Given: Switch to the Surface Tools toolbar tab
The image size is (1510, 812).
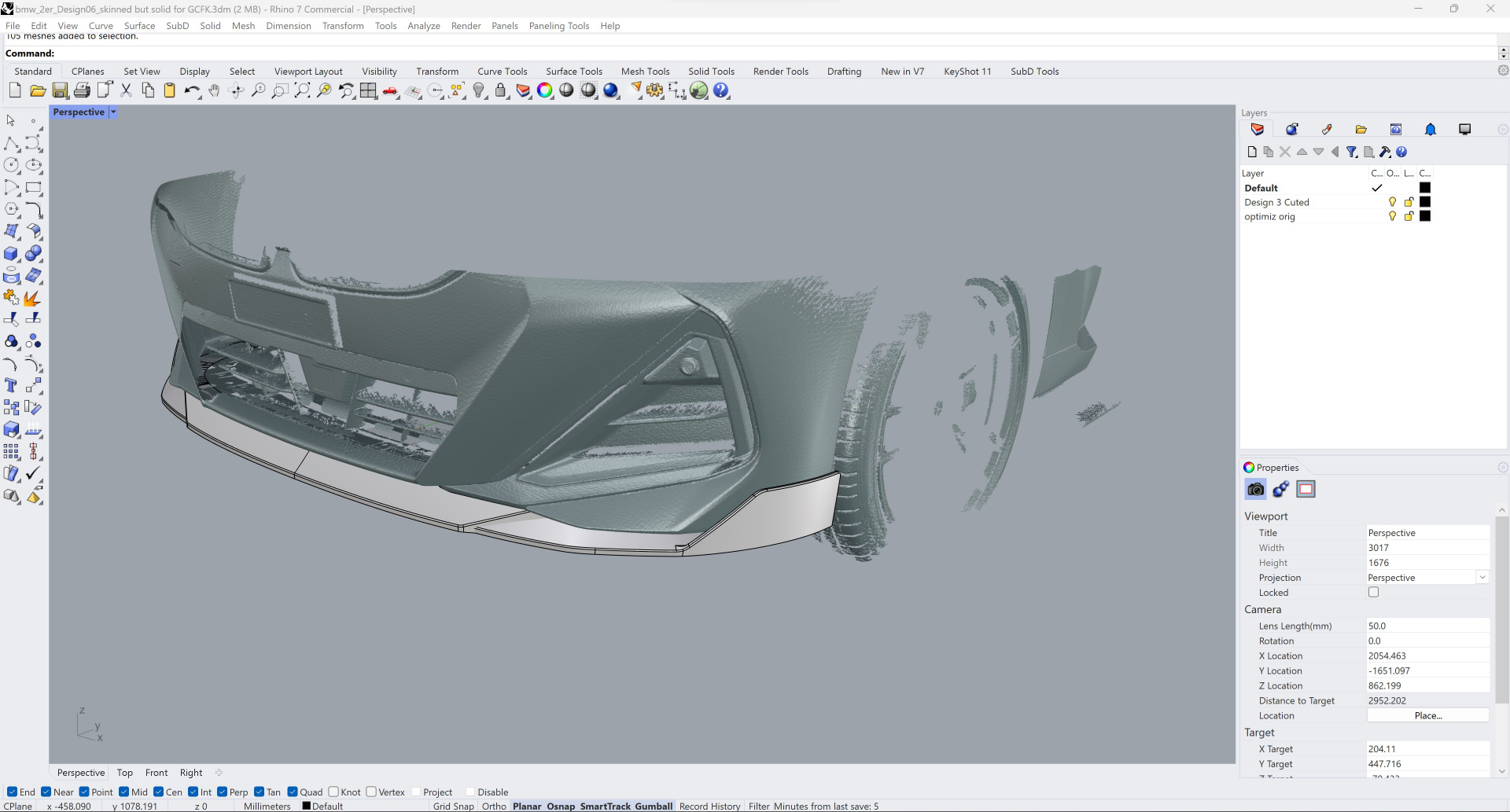Looking at the screenshot, I should pyautogui.click(x=573, y=72).
